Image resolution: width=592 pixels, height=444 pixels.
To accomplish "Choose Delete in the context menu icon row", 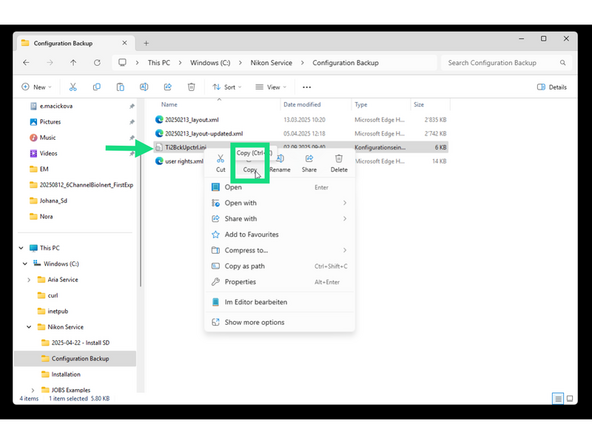I will [339, 164].
